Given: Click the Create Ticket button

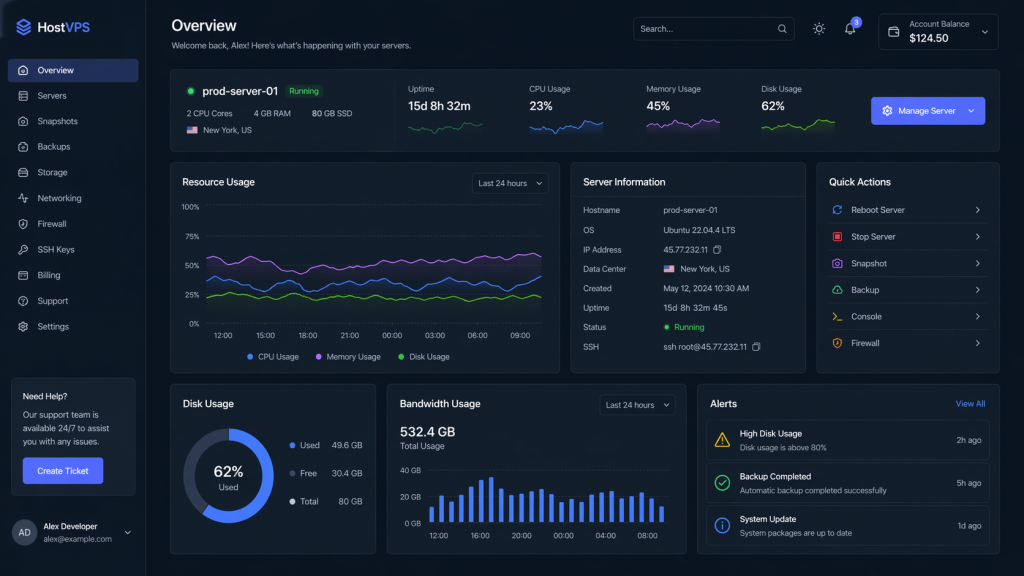Looking at the screenshot, I should click(62, 470).
